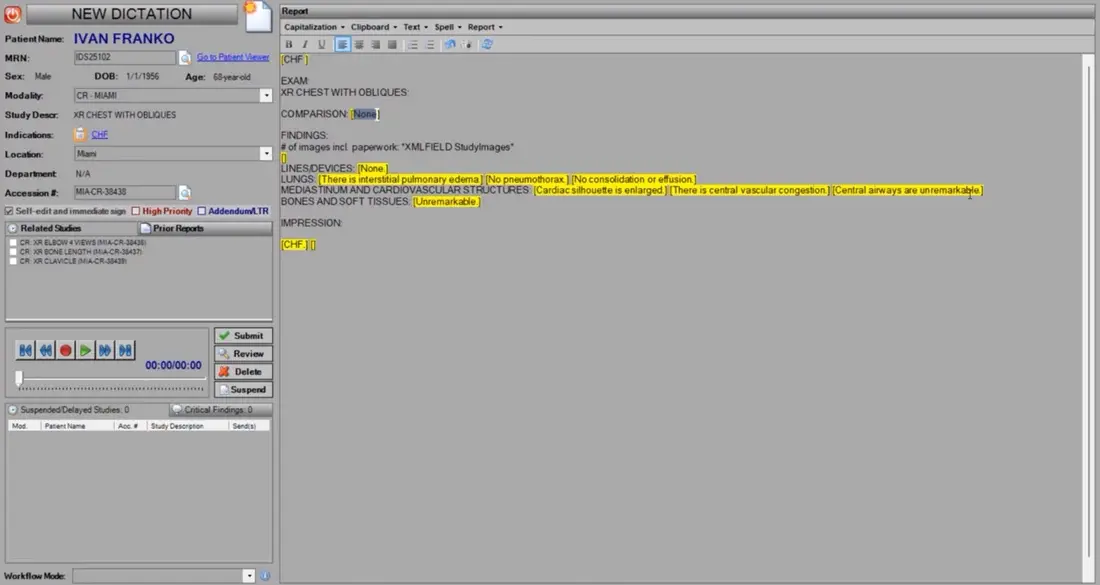
Task: Insert bulleted list in report
Action: 413,44
